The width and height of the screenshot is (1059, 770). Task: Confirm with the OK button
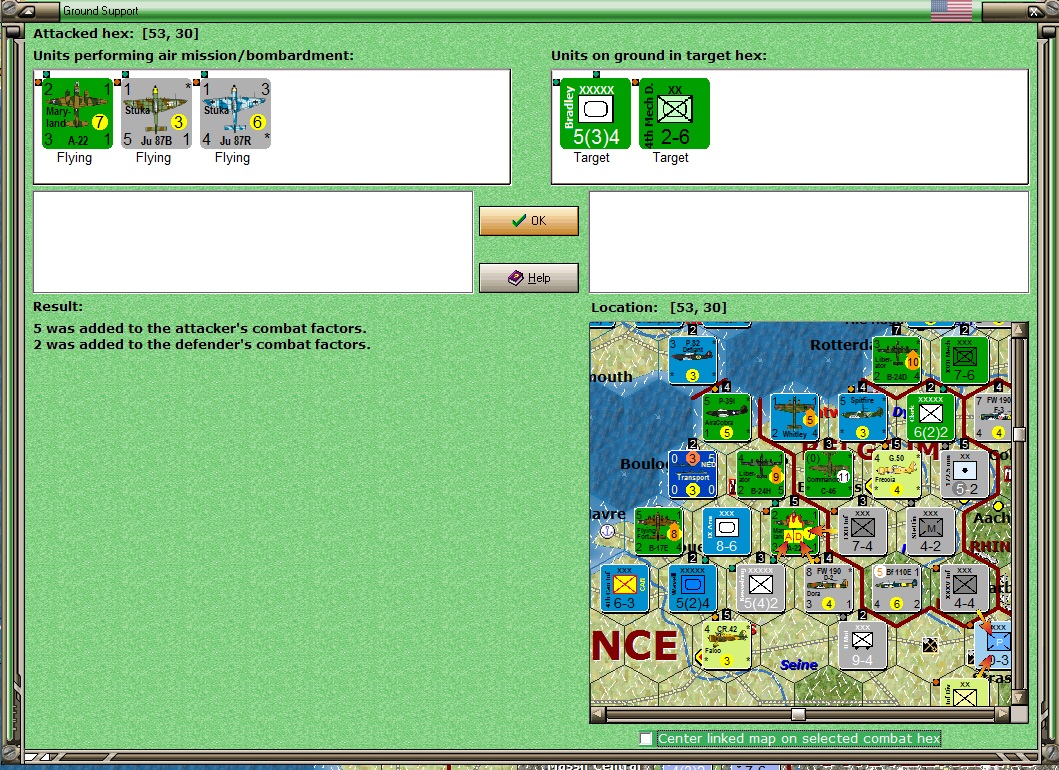click(x=529, y=221)
